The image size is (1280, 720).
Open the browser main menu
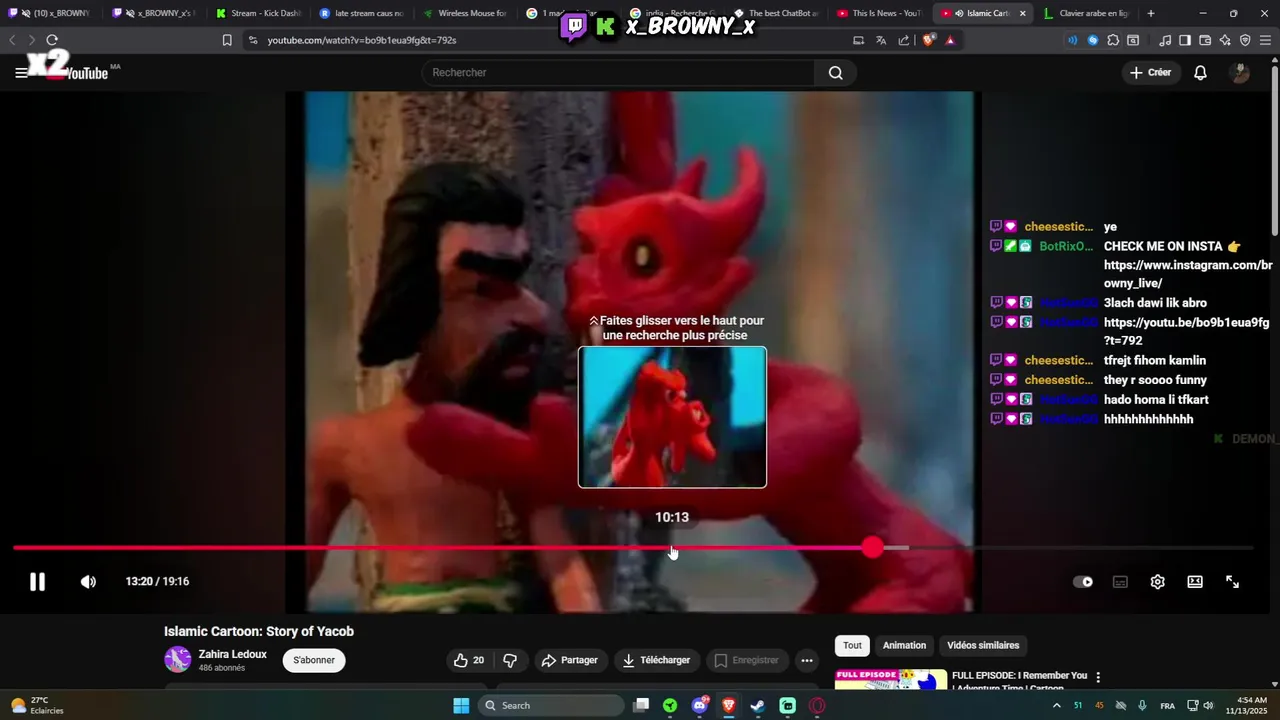[x=1265, y=40]
